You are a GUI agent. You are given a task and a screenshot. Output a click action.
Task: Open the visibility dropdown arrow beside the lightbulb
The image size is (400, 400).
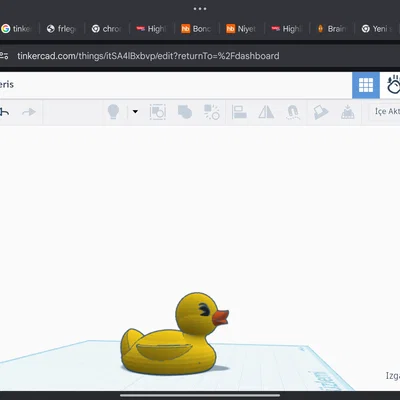pos(135,111)
